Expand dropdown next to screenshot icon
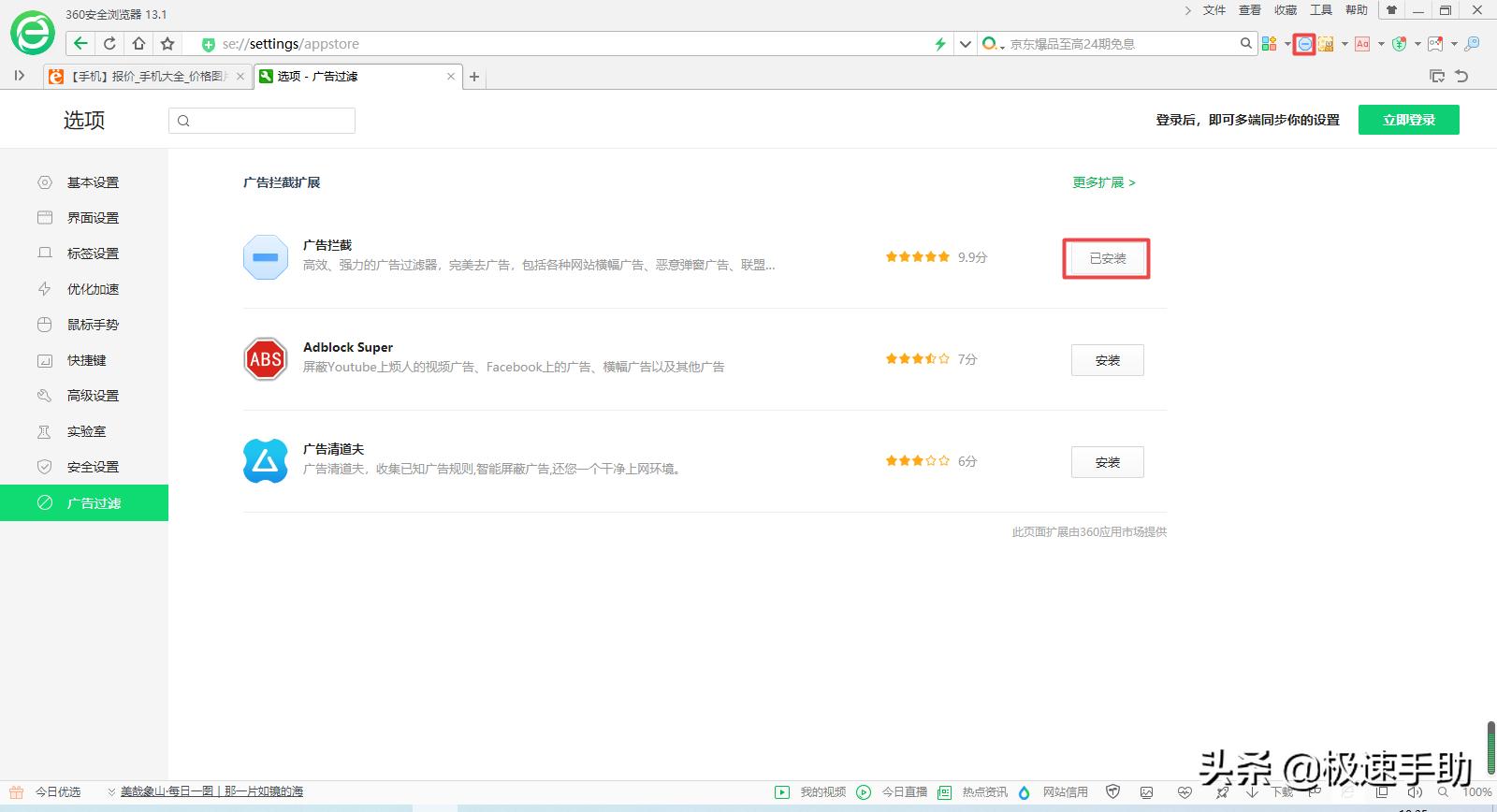This screenshot has width=1497, height=812. coord(1344,44)
